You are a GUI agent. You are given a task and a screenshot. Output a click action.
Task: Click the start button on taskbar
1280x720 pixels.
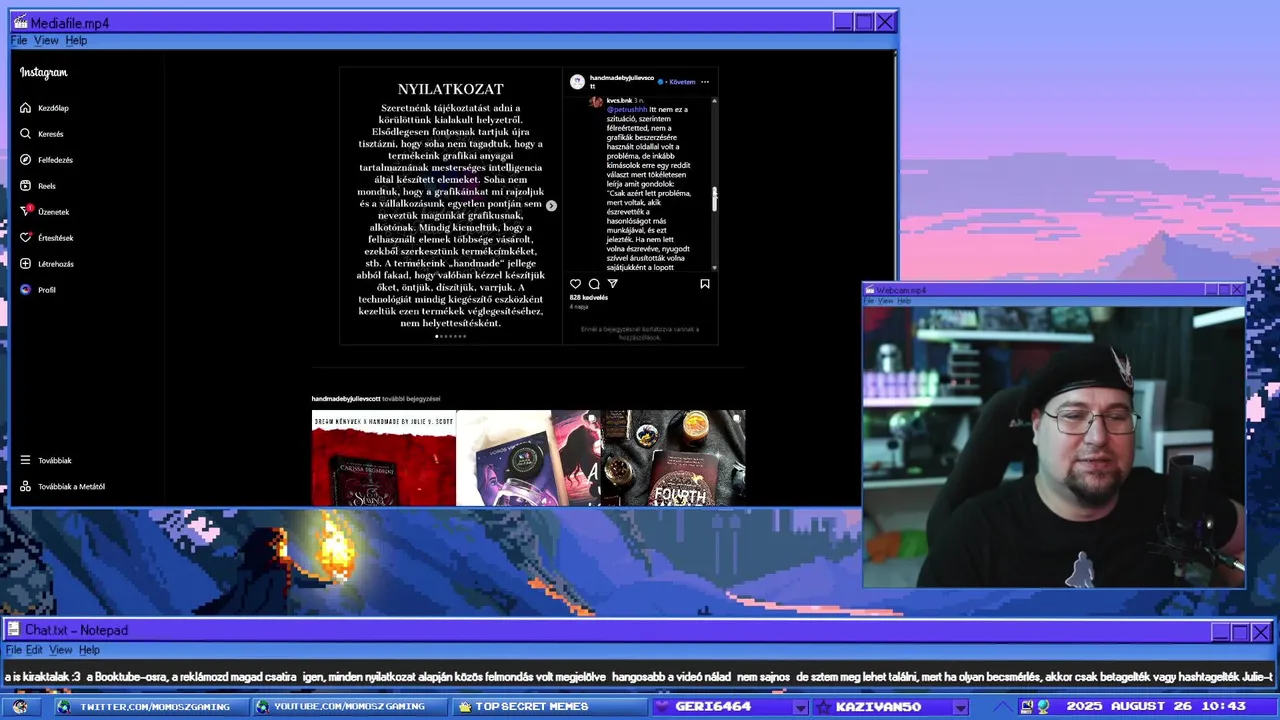(20, 706)
